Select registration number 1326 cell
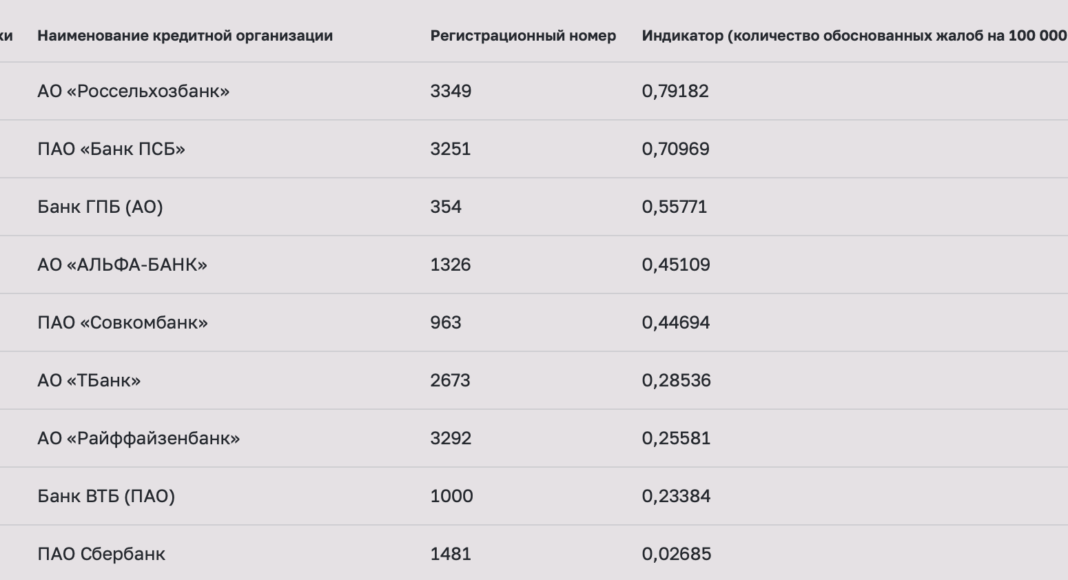 point(450,265)
